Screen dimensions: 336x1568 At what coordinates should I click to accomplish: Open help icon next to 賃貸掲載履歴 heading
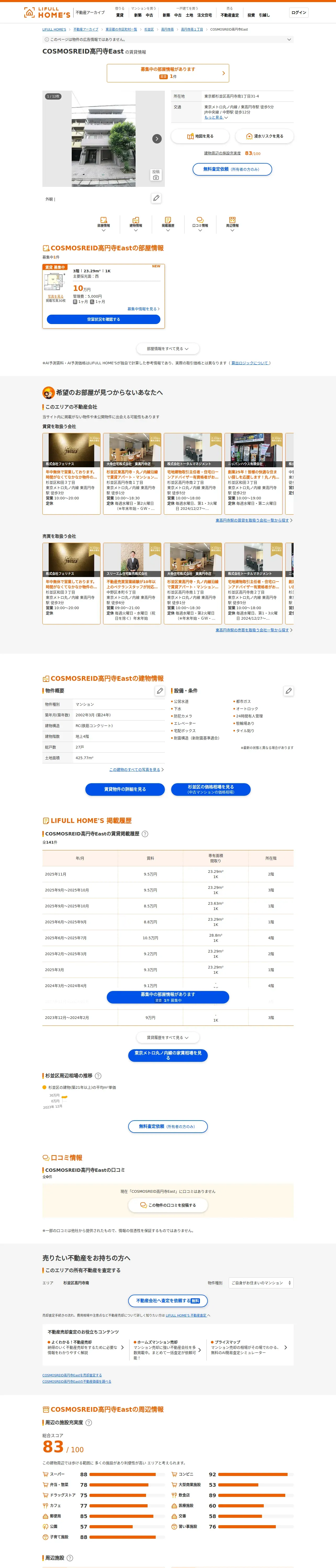pos(145,834)
